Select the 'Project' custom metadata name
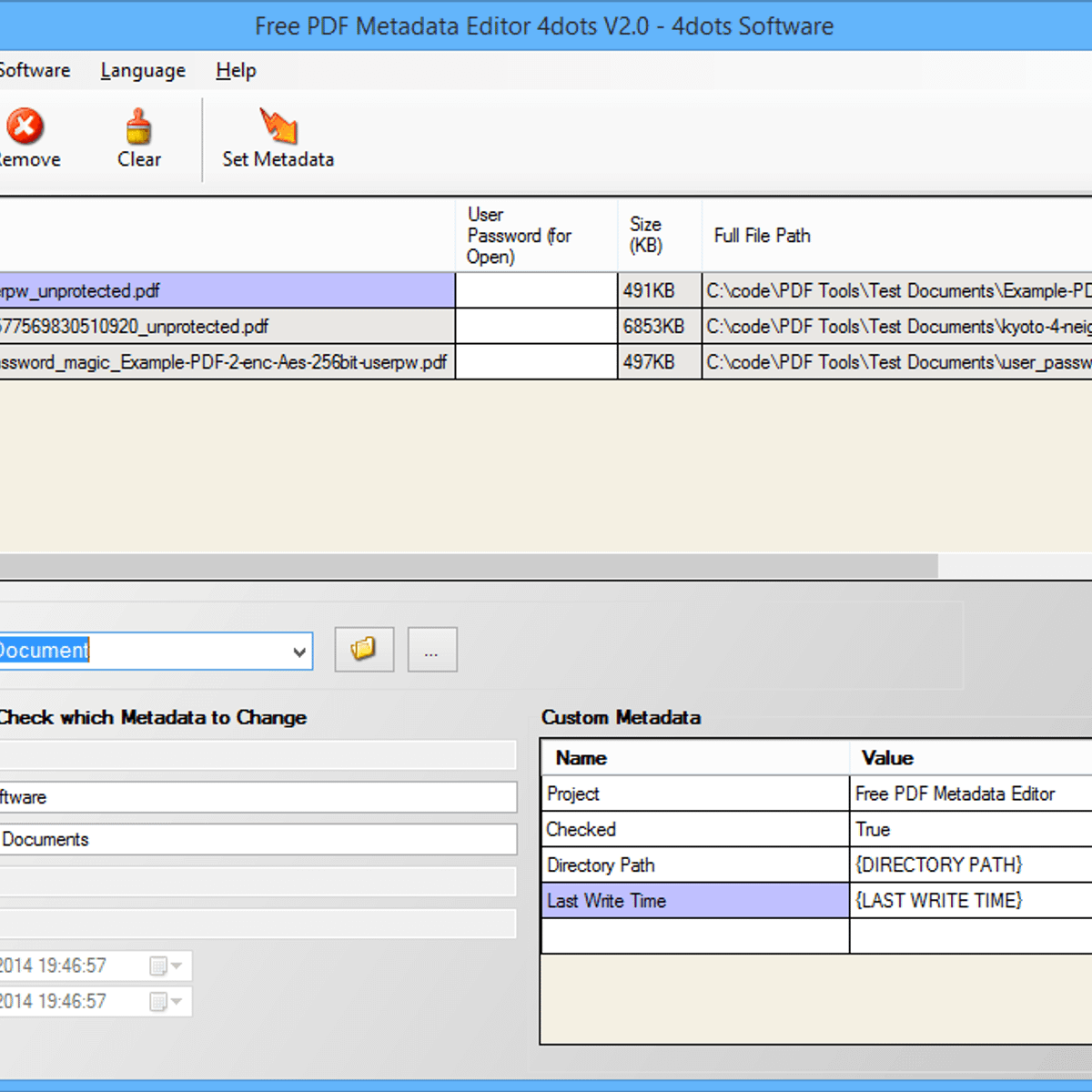Image resolution: width=1092 pixels, height=1092 pixels. coord(695,794)
